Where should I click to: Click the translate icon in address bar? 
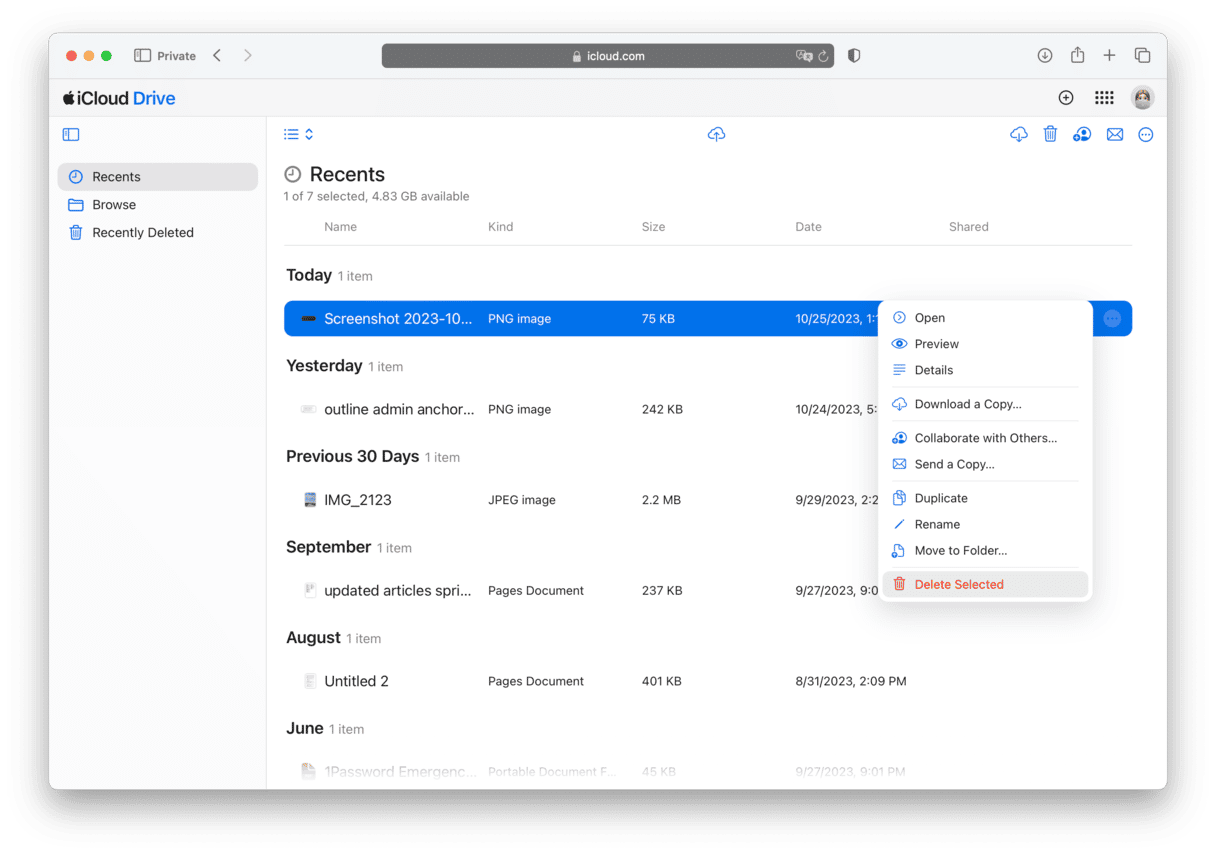(803, 56)
